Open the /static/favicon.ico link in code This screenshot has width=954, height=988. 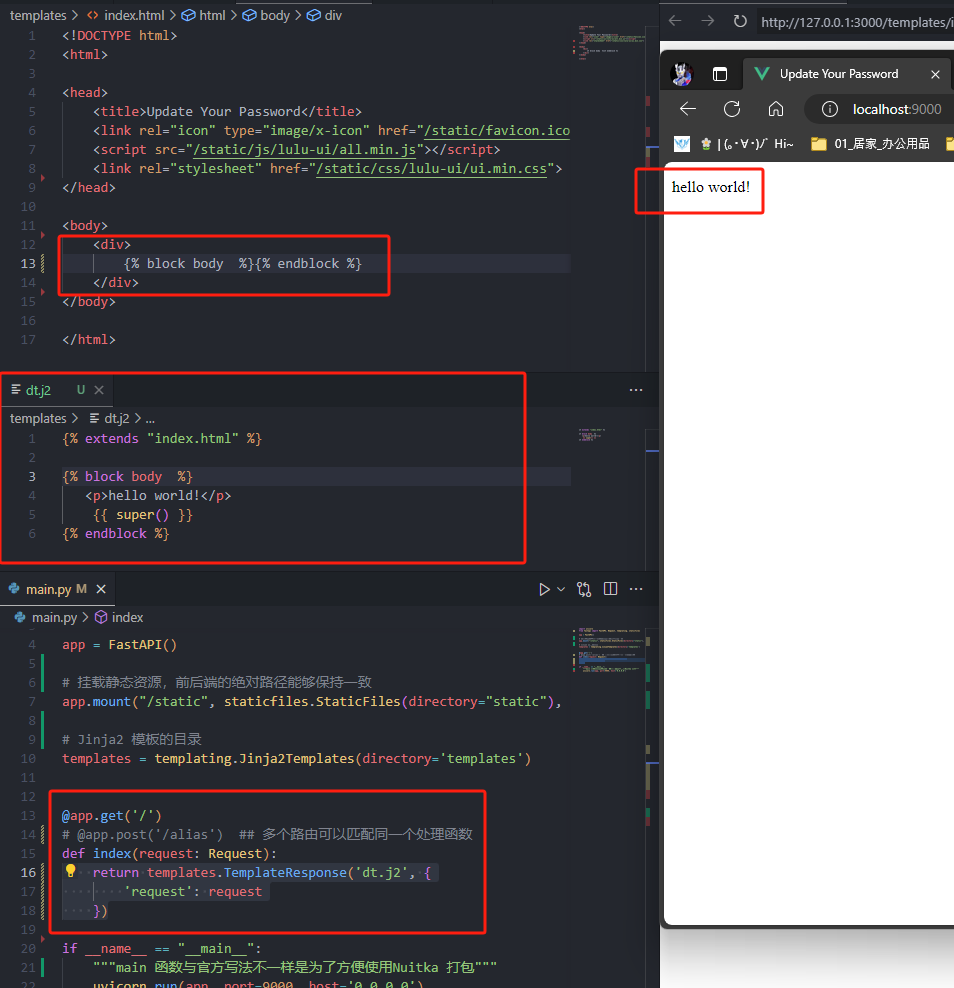pos(497,130)
